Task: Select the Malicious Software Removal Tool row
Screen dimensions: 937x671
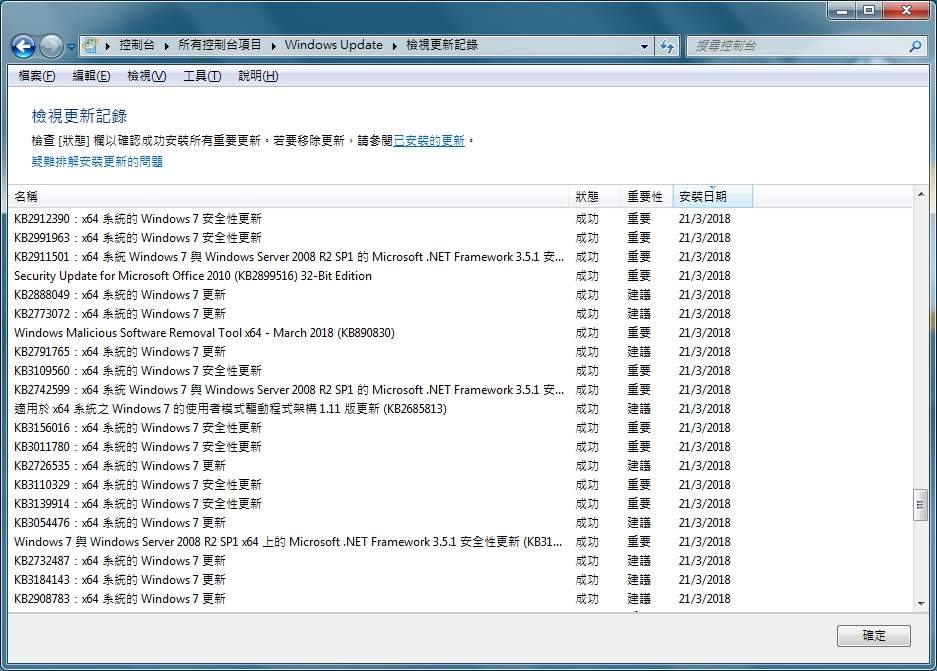Action: (x=460, y=333)
